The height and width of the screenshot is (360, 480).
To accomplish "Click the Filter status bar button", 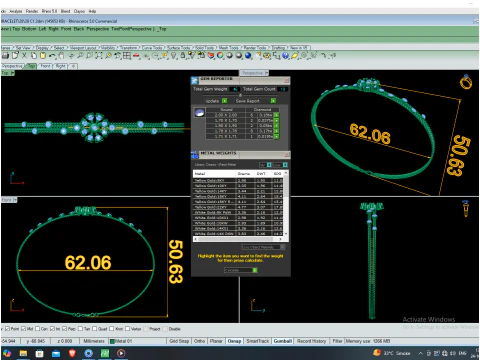I will (x=337, y=341).
